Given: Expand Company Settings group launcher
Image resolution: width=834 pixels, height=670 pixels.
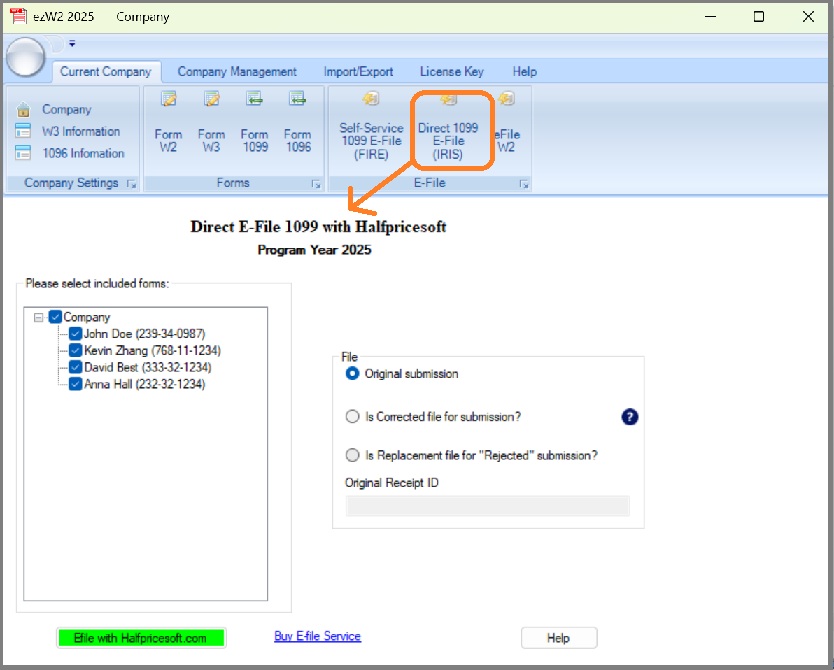Looking at the screenshot, I should tap(131, 184).
